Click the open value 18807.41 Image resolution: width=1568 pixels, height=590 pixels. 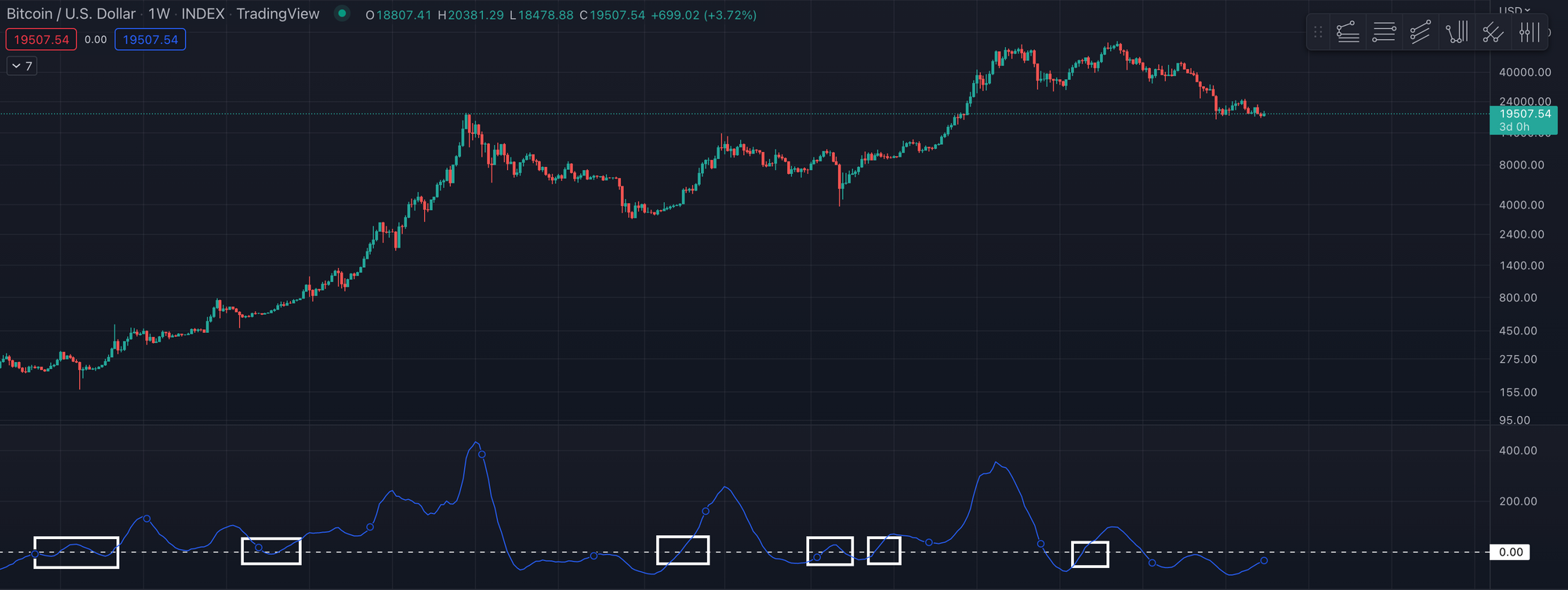404,15
